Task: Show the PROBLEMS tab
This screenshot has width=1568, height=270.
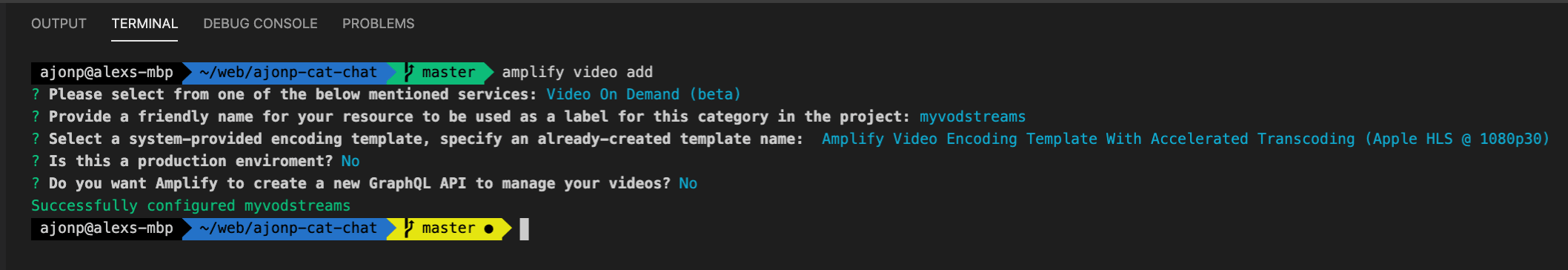Action: pos(378,24)
